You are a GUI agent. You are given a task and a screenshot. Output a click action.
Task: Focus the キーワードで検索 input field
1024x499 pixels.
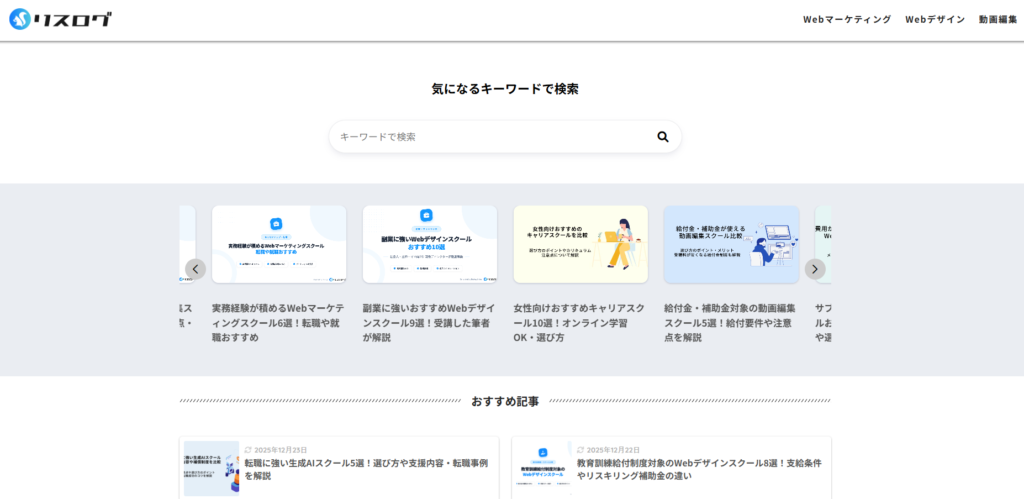(490, 137)
